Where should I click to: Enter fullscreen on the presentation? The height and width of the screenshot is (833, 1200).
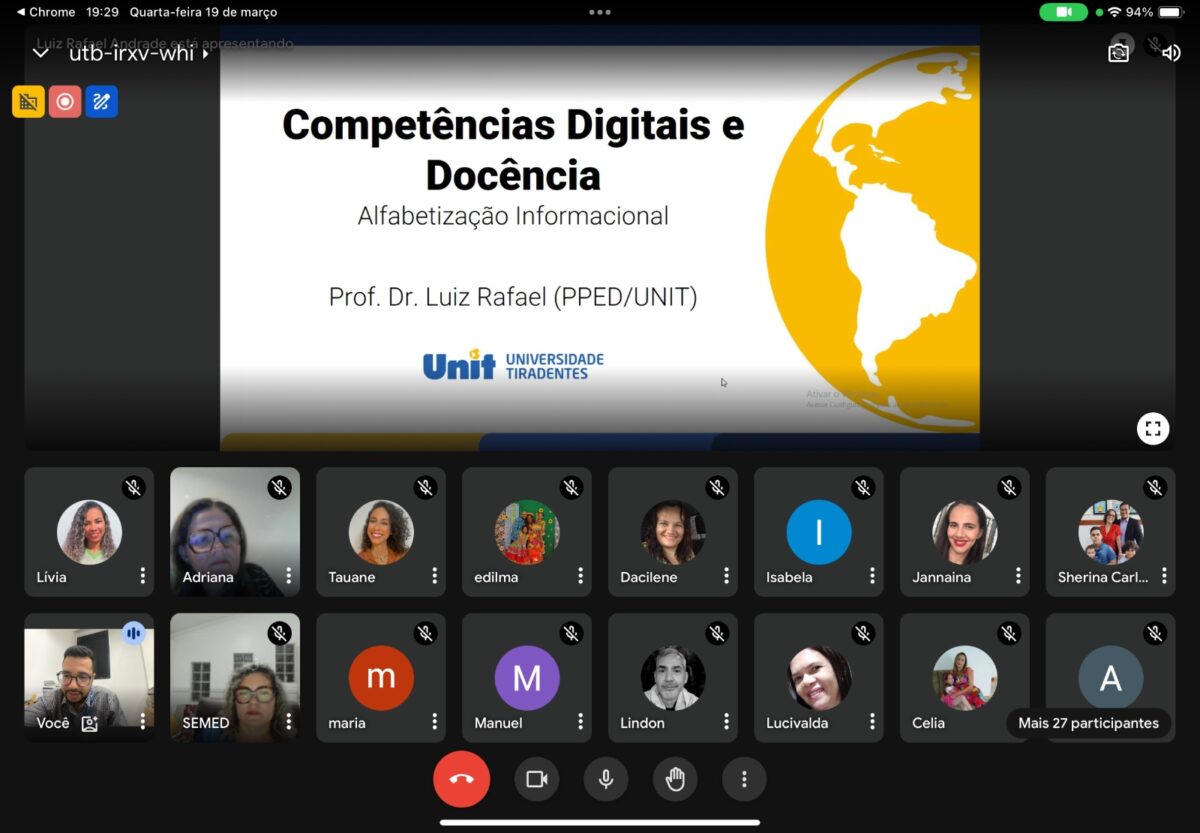click(1153, 428)
